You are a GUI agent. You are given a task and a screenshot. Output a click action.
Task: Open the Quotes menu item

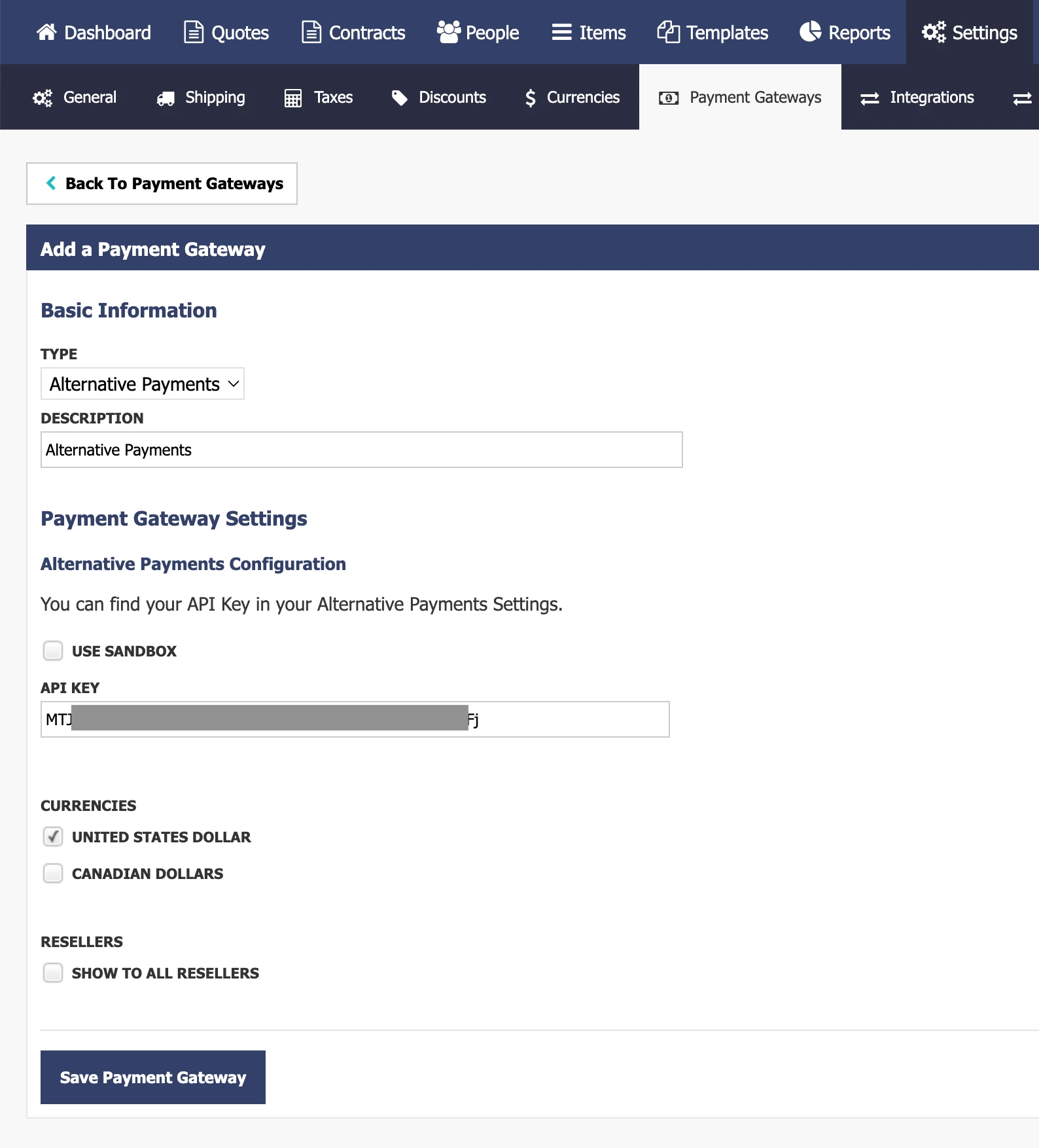[x=226, y=32]
